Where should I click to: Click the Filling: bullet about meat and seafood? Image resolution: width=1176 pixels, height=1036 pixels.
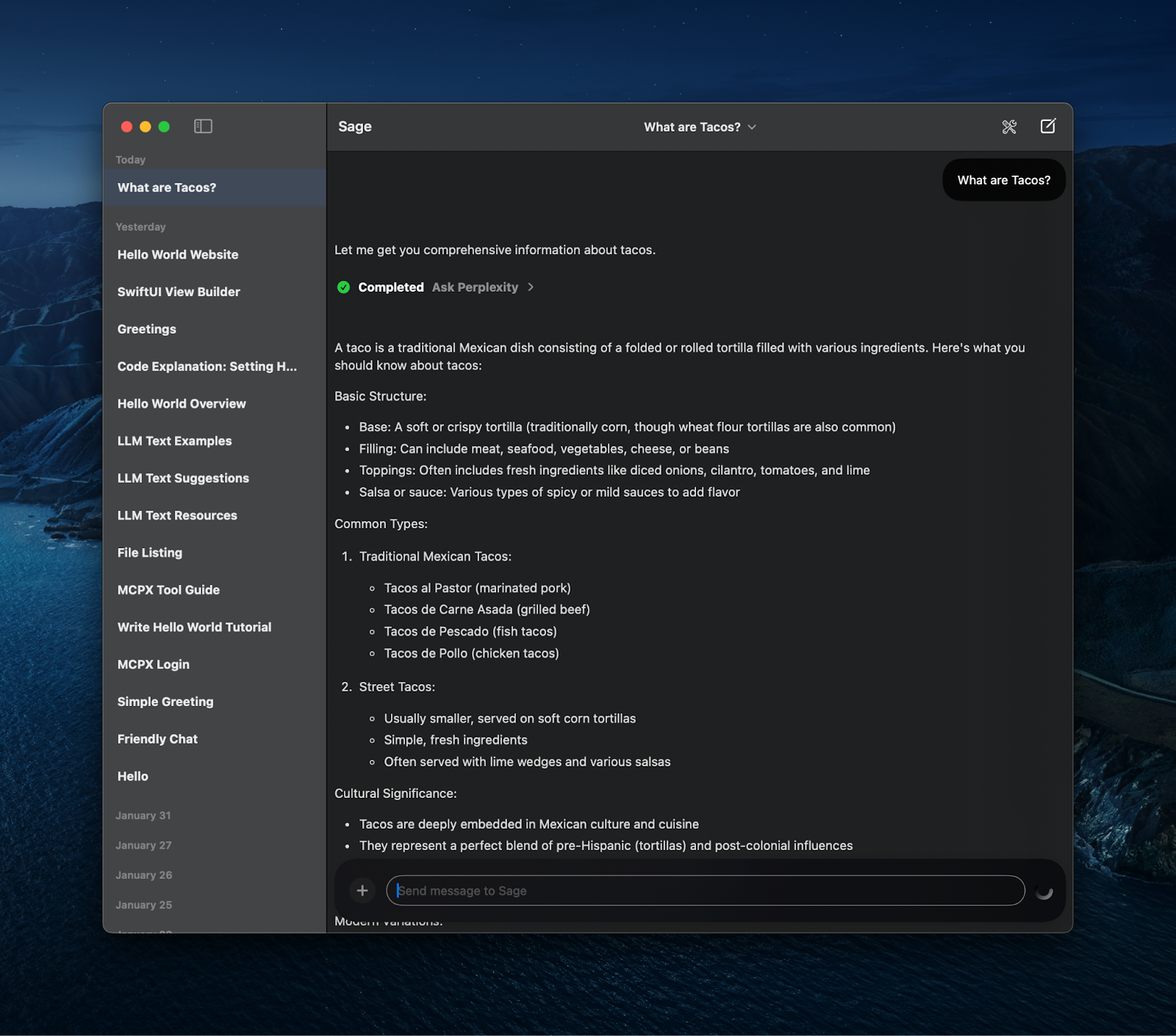544,449
